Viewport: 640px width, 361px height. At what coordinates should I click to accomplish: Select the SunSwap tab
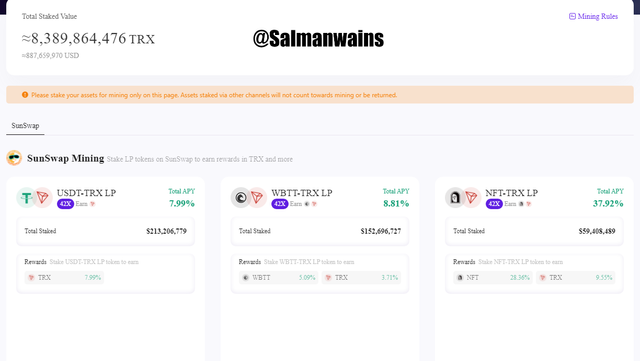[x=25, y=126]
